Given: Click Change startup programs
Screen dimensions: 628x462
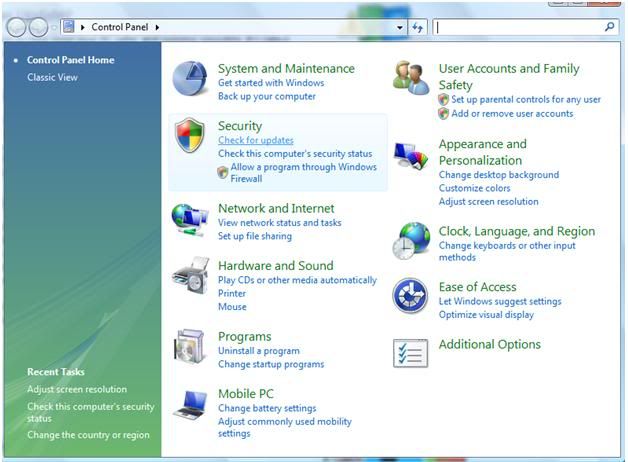Looking at the screenshot, I should (271, 364).
